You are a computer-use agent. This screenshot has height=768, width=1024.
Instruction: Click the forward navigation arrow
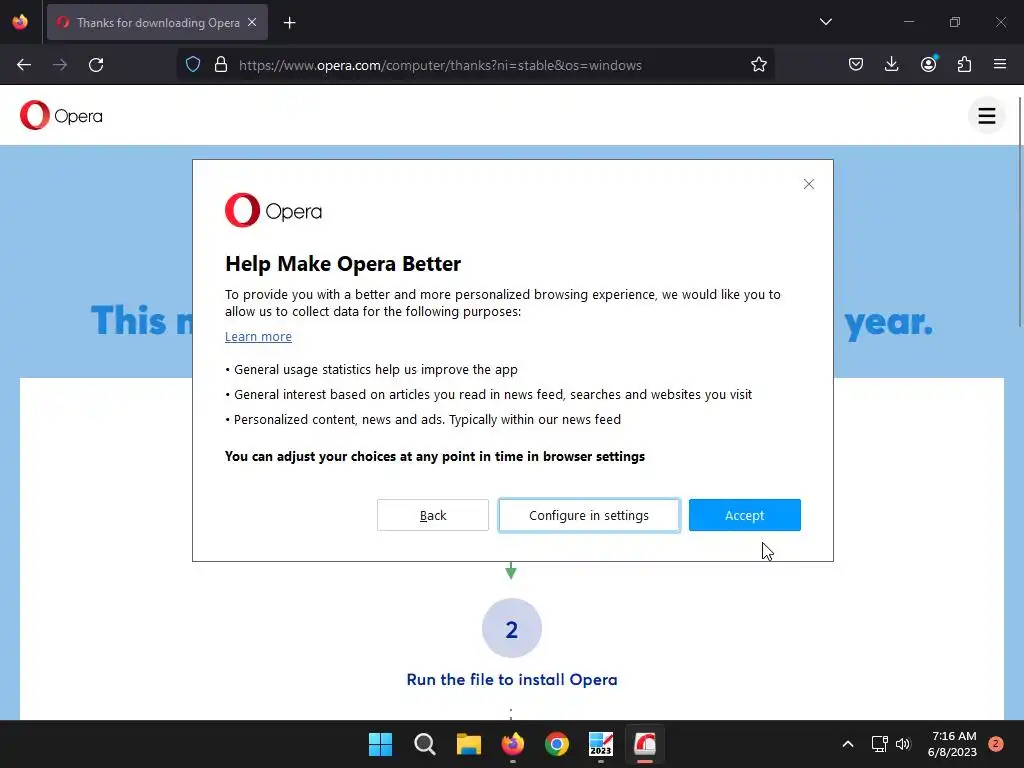[x=60, y=65]
